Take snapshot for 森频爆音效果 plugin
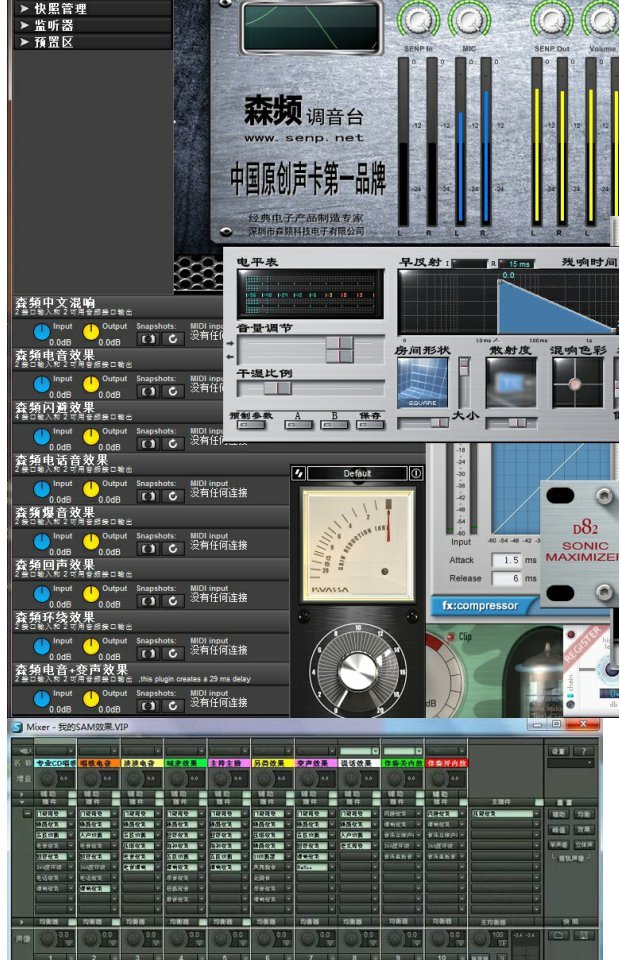Viewport: 620px width, 960px height. [x=148, y=549]
